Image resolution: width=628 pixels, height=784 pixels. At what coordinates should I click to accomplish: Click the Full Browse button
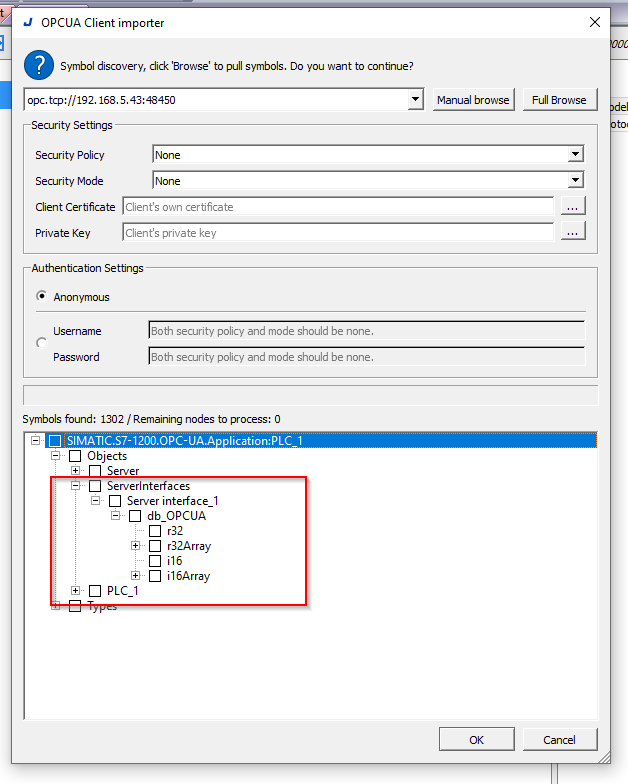(559, 100)
